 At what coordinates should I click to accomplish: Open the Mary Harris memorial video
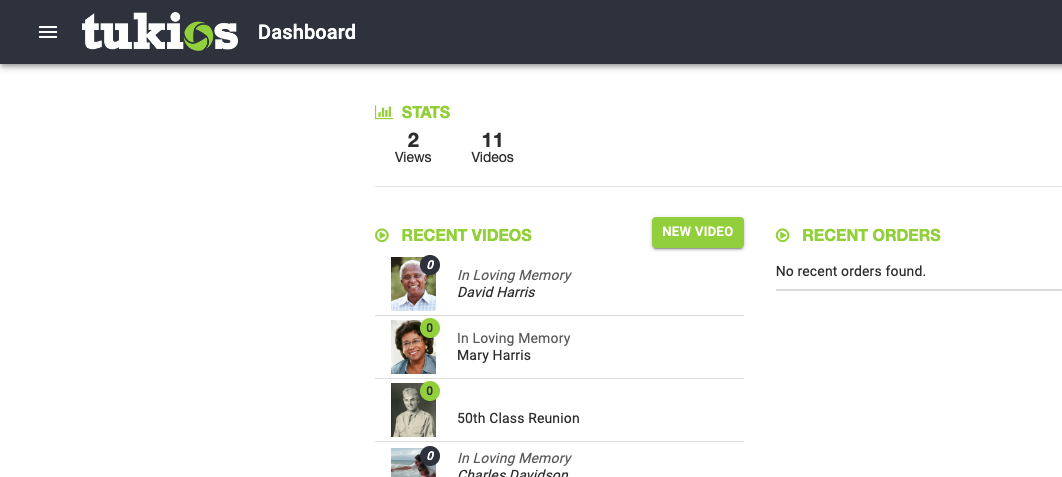pyautogui.click(x=494, y=356)
